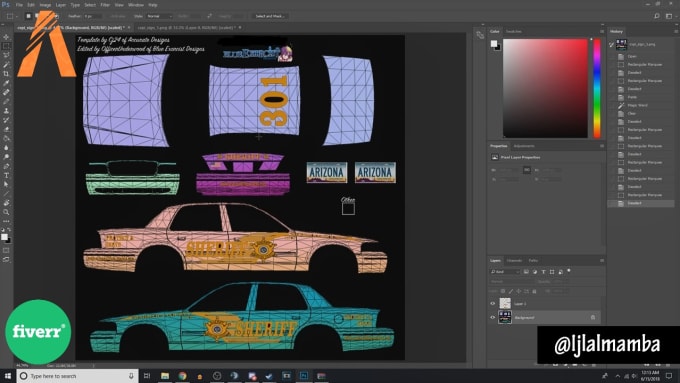The width and height of the screenshot is (680, 383).
Task: Open the Kind filter dropdown in Layers
Action: 505,272
